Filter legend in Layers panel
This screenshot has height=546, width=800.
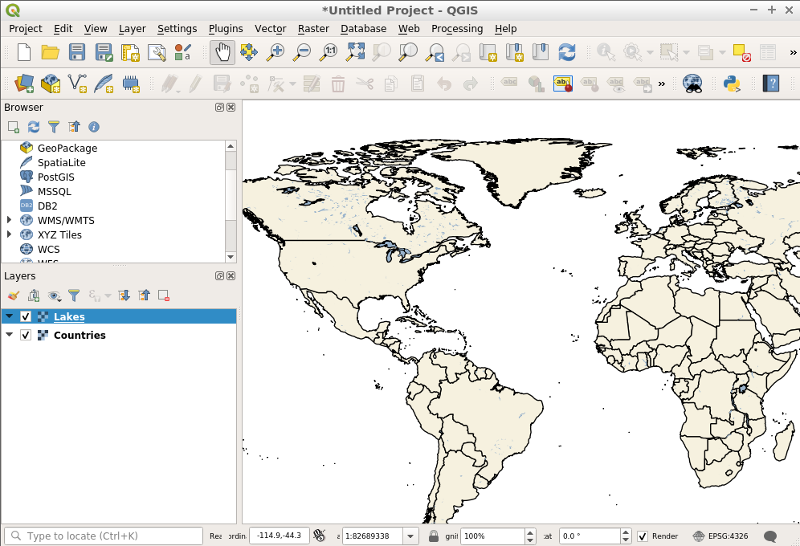tap(74, 295)
